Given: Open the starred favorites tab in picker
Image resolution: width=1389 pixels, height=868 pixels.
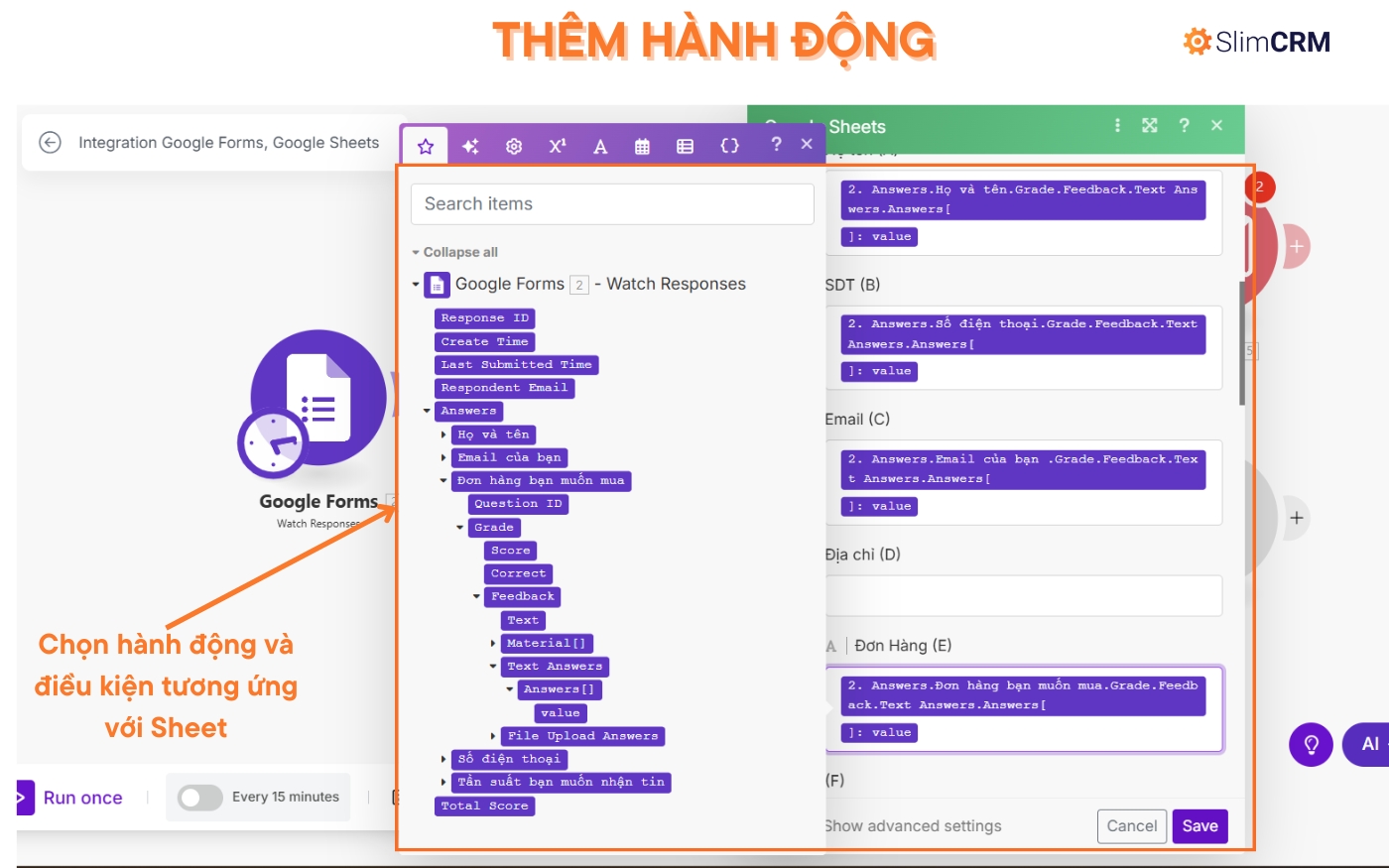Looking at the screenshot, I should pyautogui.click(x=426, y=146).
